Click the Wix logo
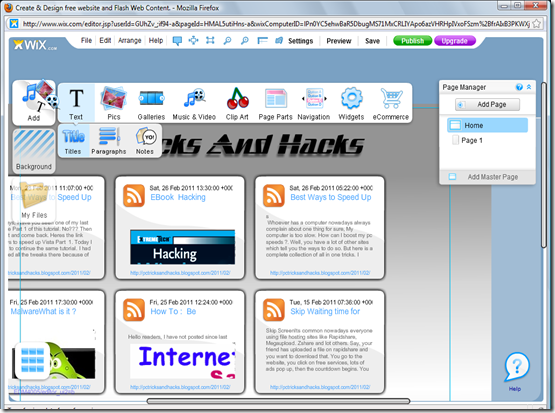This screenshot has height=413, width=555. tap(35, 45)
